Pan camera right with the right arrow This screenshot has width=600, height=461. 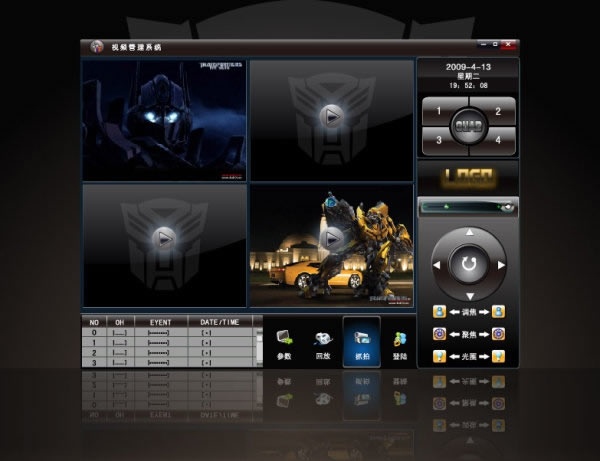[x=501, y=265]
